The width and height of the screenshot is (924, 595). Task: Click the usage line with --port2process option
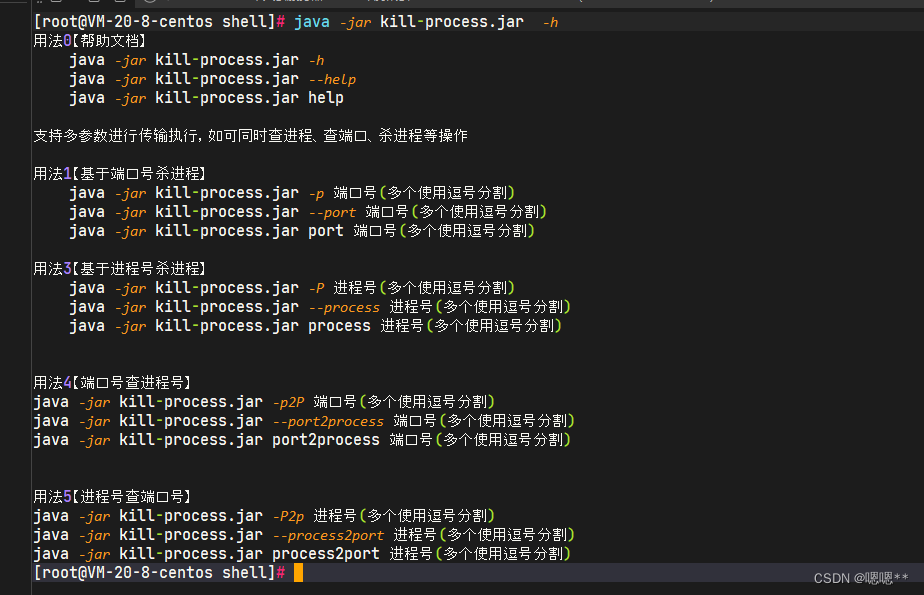tap(304, 421)
